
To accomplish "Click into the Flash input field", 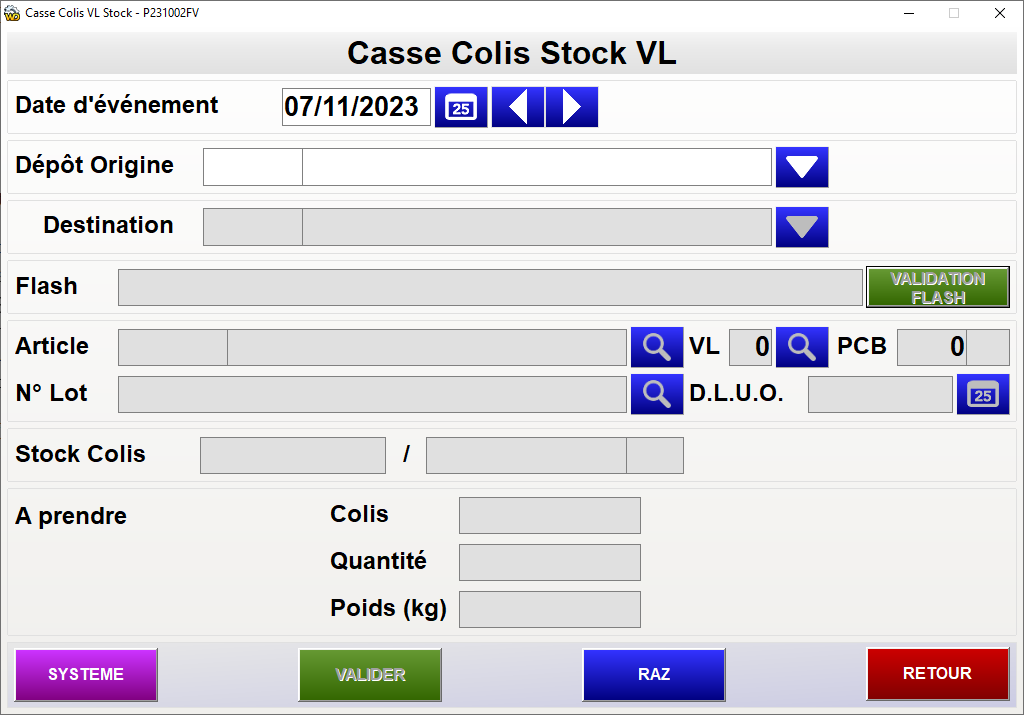I will (490, 287).
